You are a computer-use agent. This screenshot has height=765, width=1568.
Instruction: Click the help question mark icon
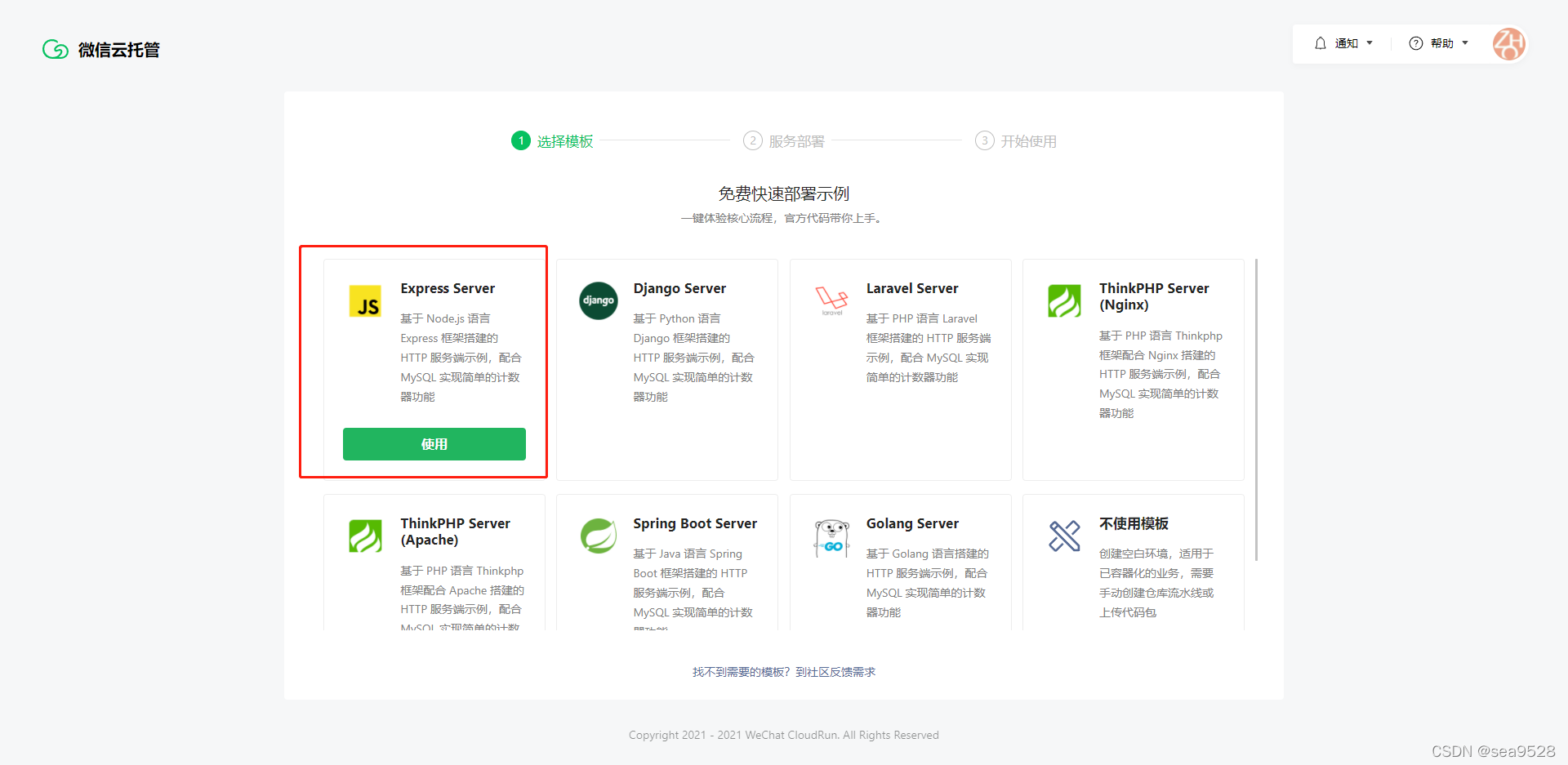(1416, 43)
